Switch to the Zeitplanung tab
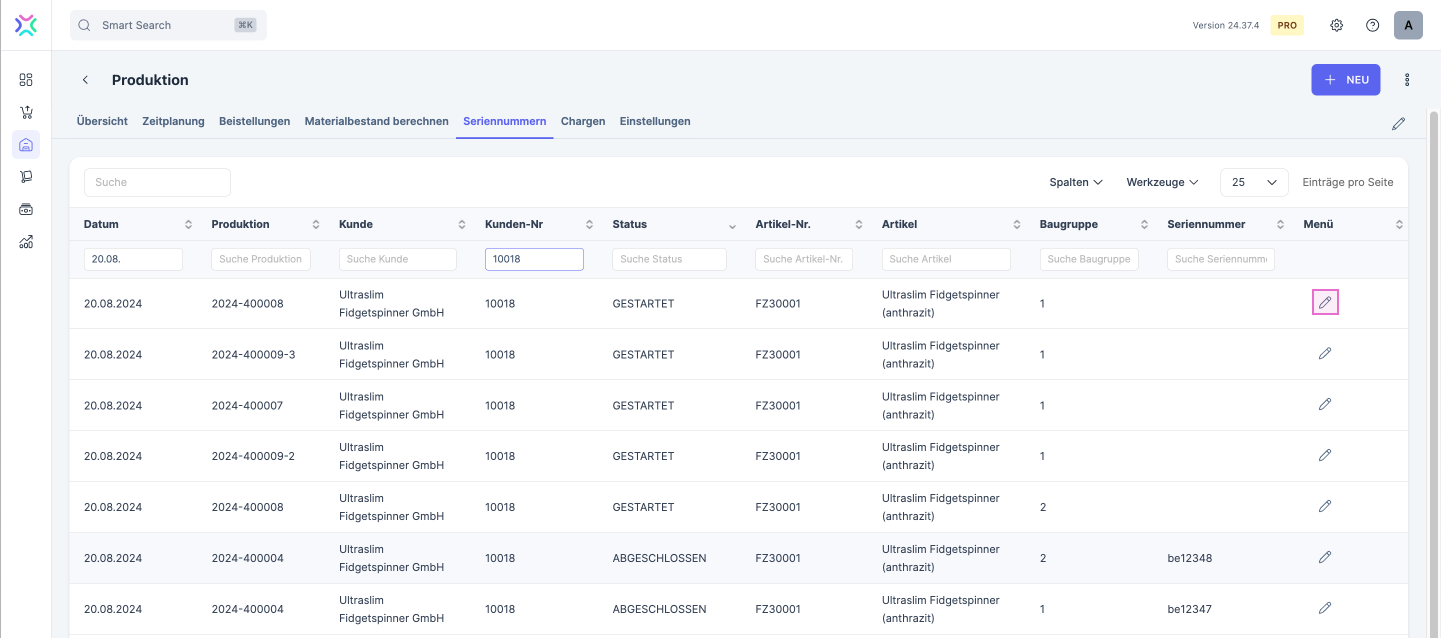The height and width of the screenshot is (638, 1441). tap(173, 121)
